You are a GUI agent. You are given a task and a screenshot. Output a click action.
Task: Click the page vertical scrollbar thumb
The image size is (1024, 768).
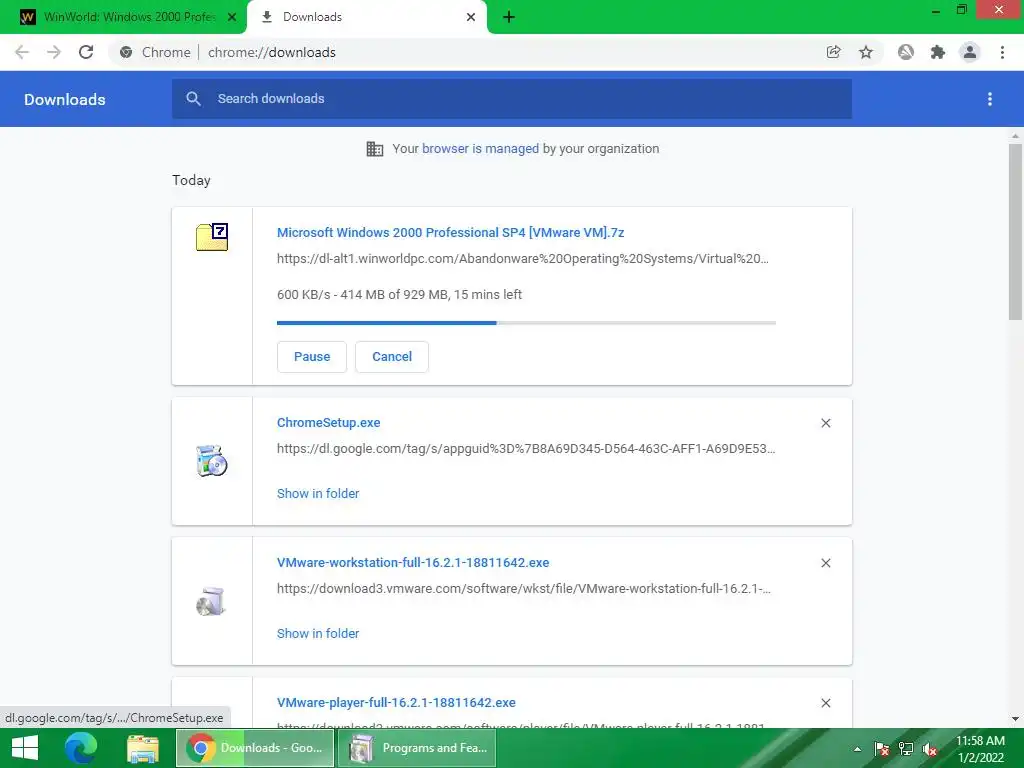1015,232
